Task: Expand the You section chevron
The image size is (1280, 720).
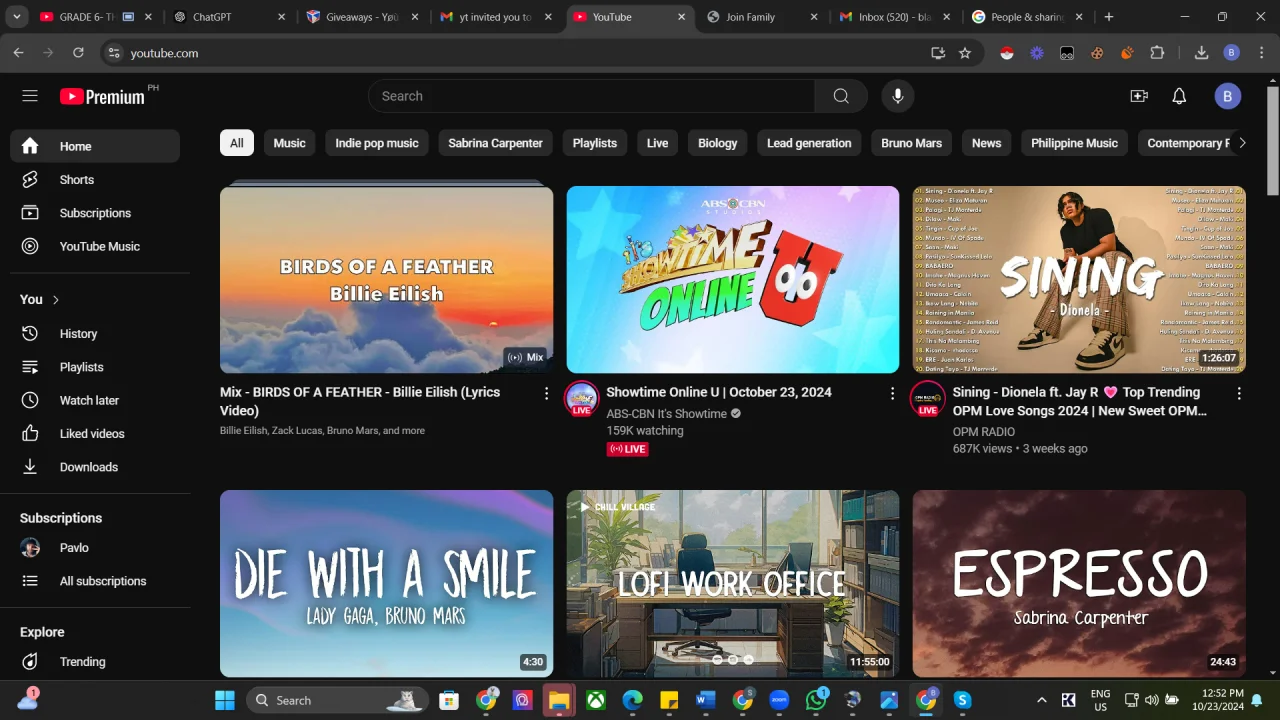Action: (x=56, y=300)
